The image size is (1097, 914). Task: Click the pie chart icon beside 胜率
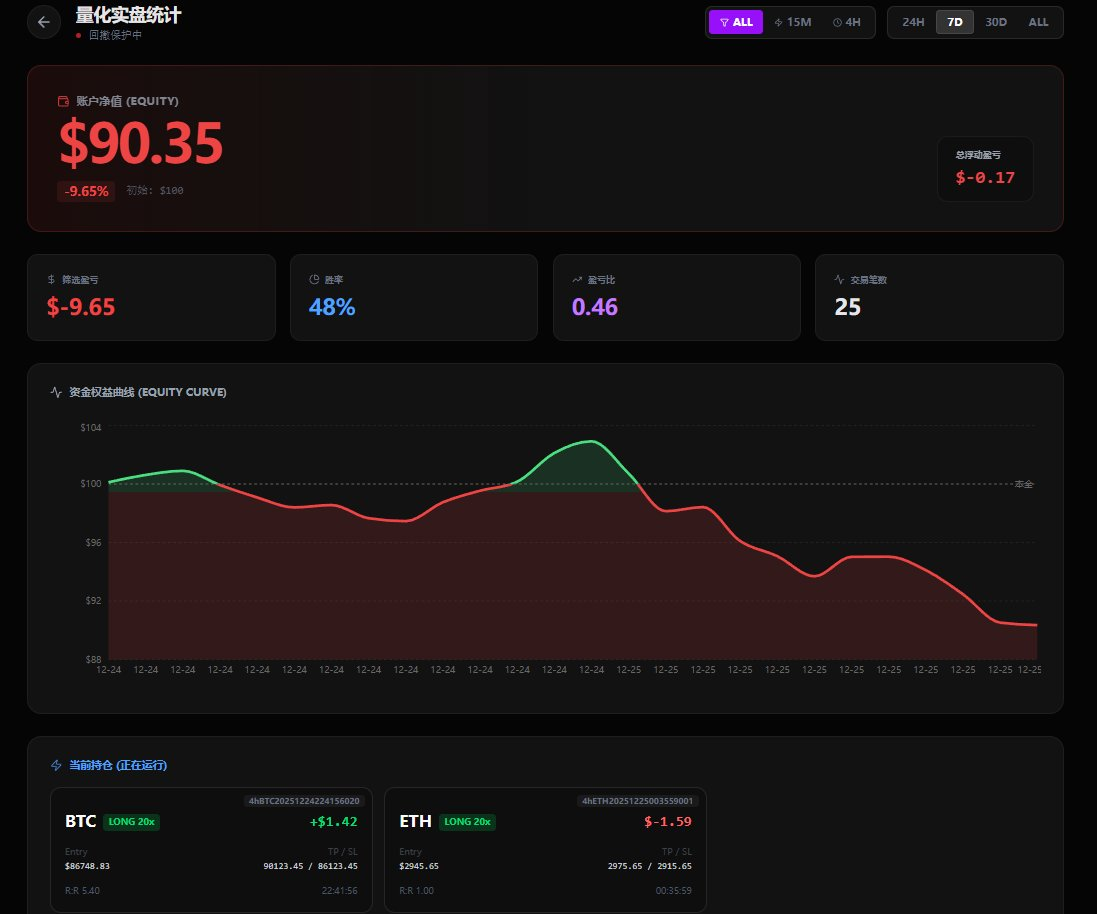(314, 280)
